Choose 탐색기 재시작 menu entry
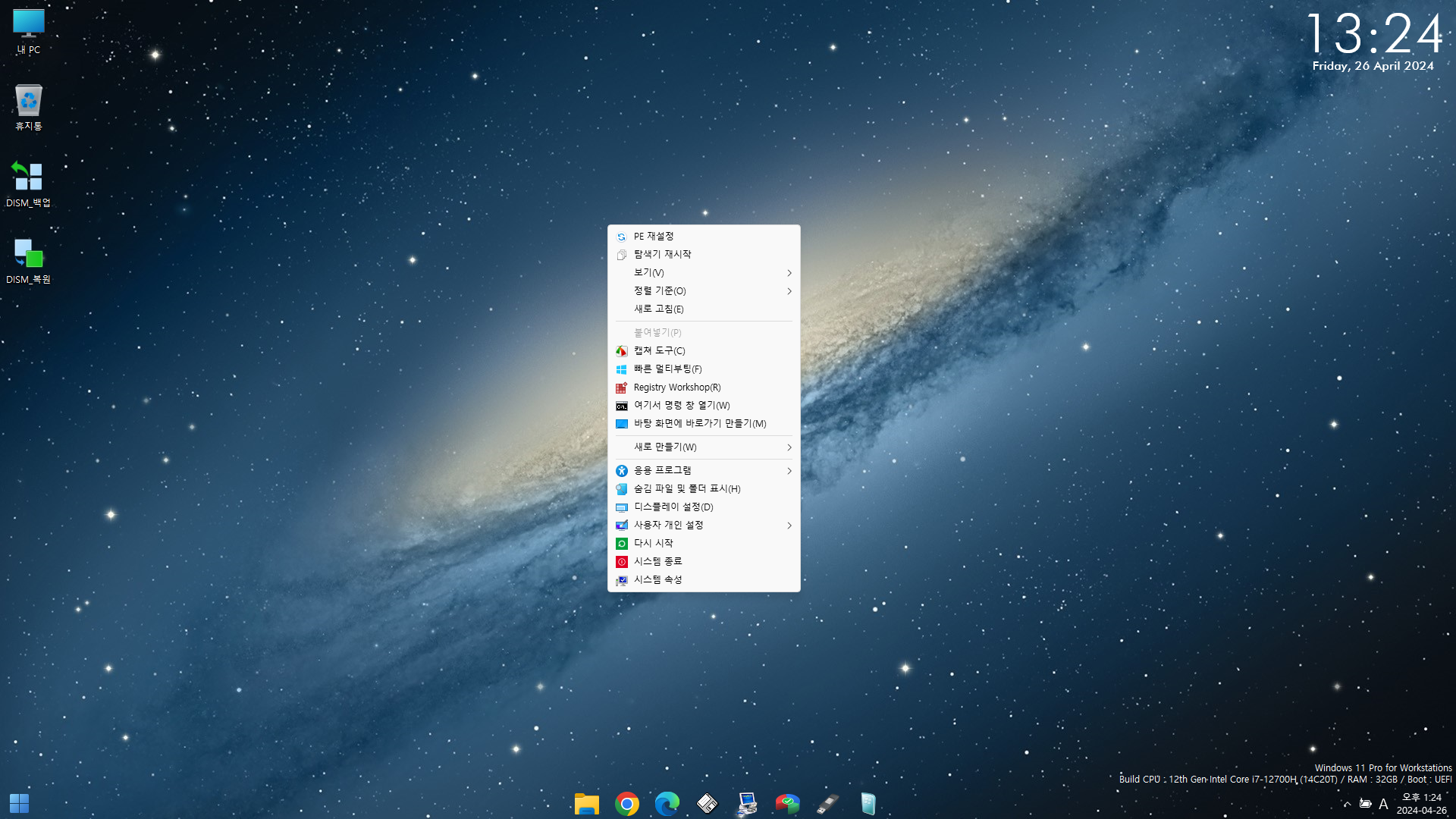 (x=704, y=255)
